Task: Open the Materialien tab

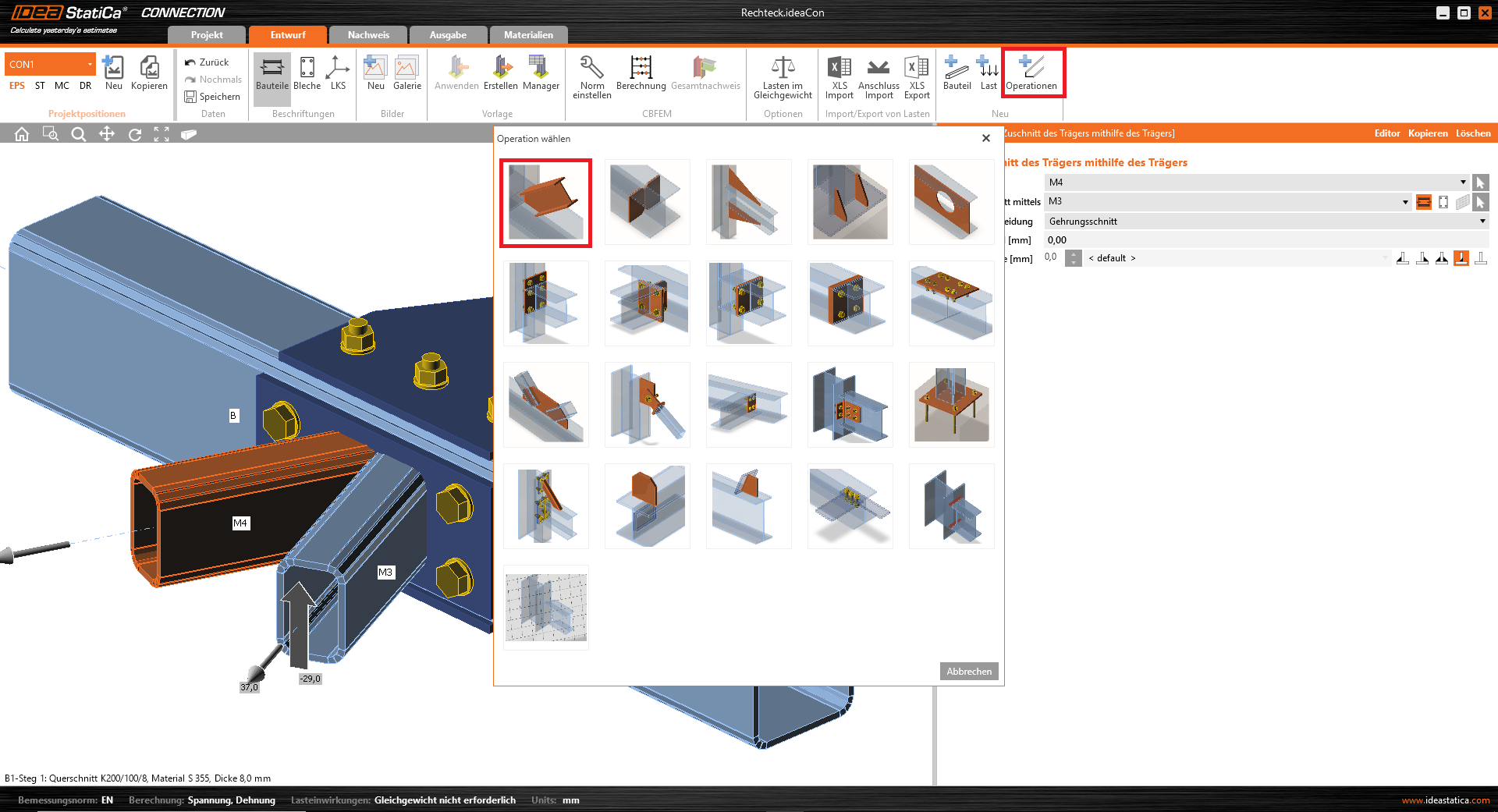Action: pyautogui.click(x=528, y=35)
